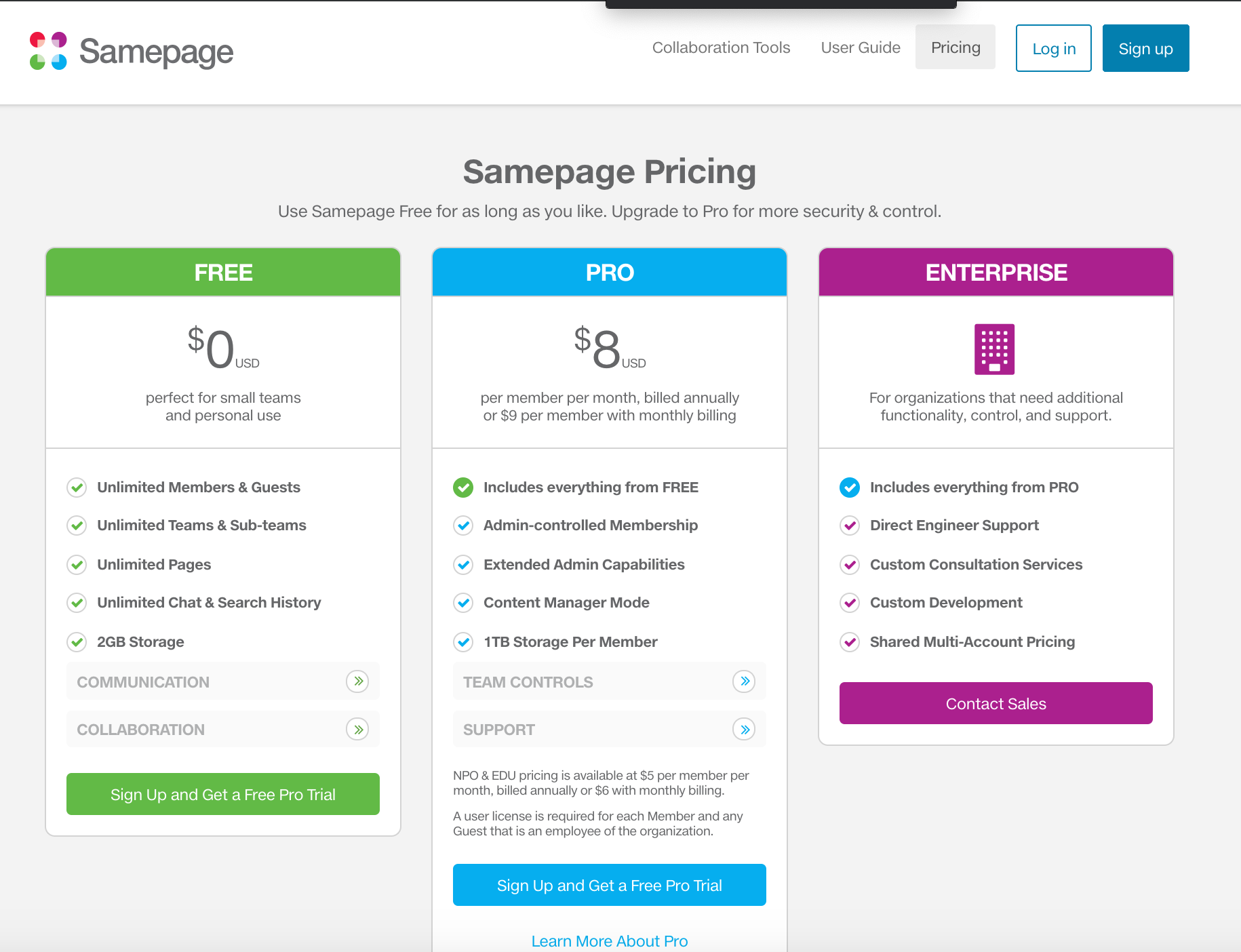The width and height of the screenshot is (1241, 952).
Task: Click the check icon beside 1TB Storage Per Member
Action: click(x=463, y=641)
